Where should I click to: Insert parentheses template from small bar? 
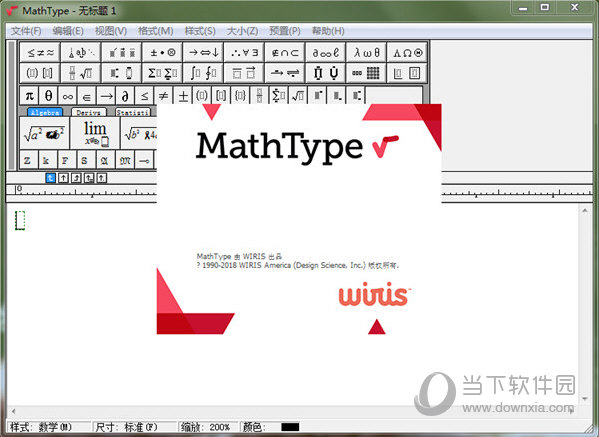(x=202, y=95)
